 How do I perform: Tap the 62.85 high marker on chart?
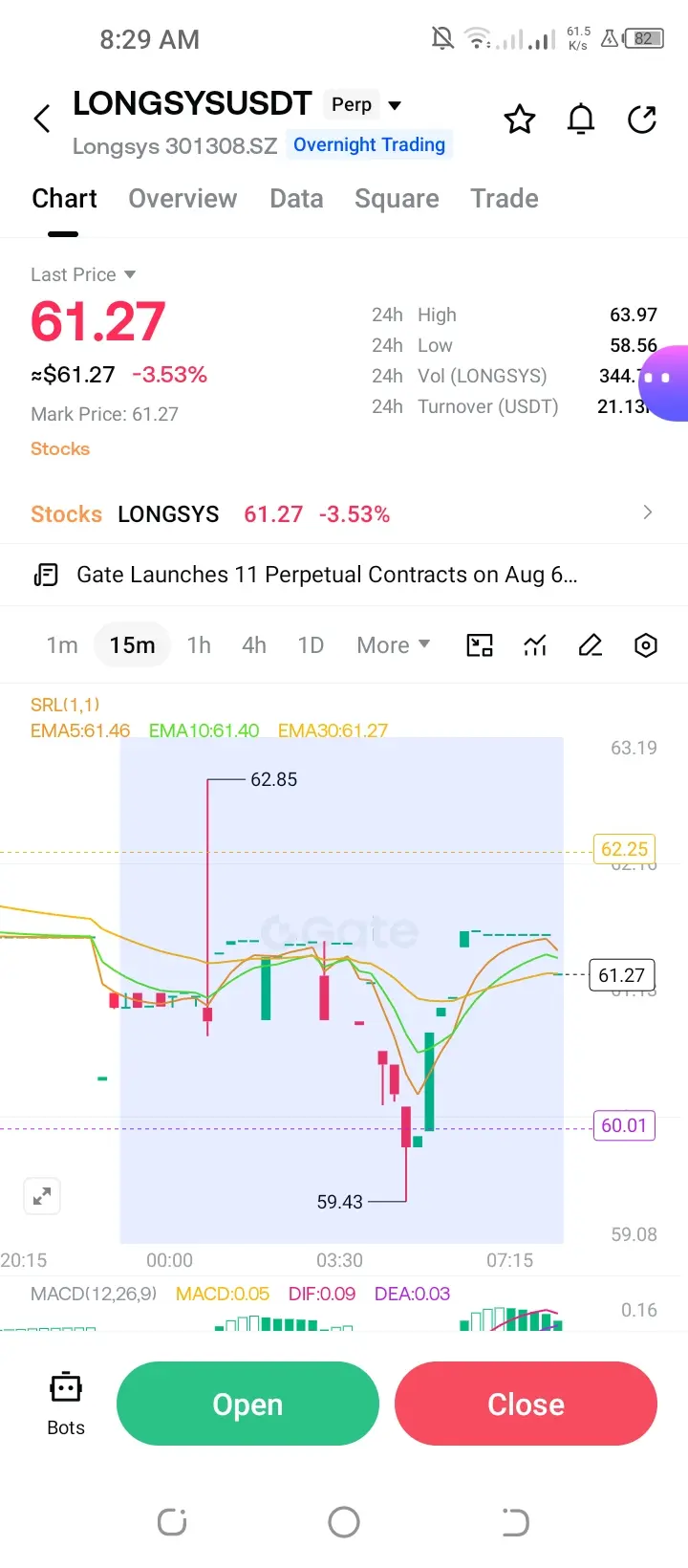(x=273, y=779)
